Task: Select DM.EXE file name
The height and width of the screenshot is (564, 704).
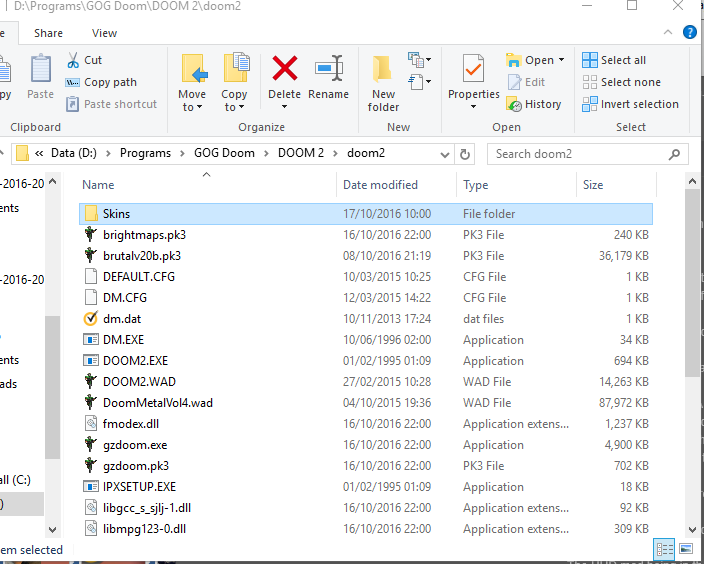Action: (x=123, y=340)
